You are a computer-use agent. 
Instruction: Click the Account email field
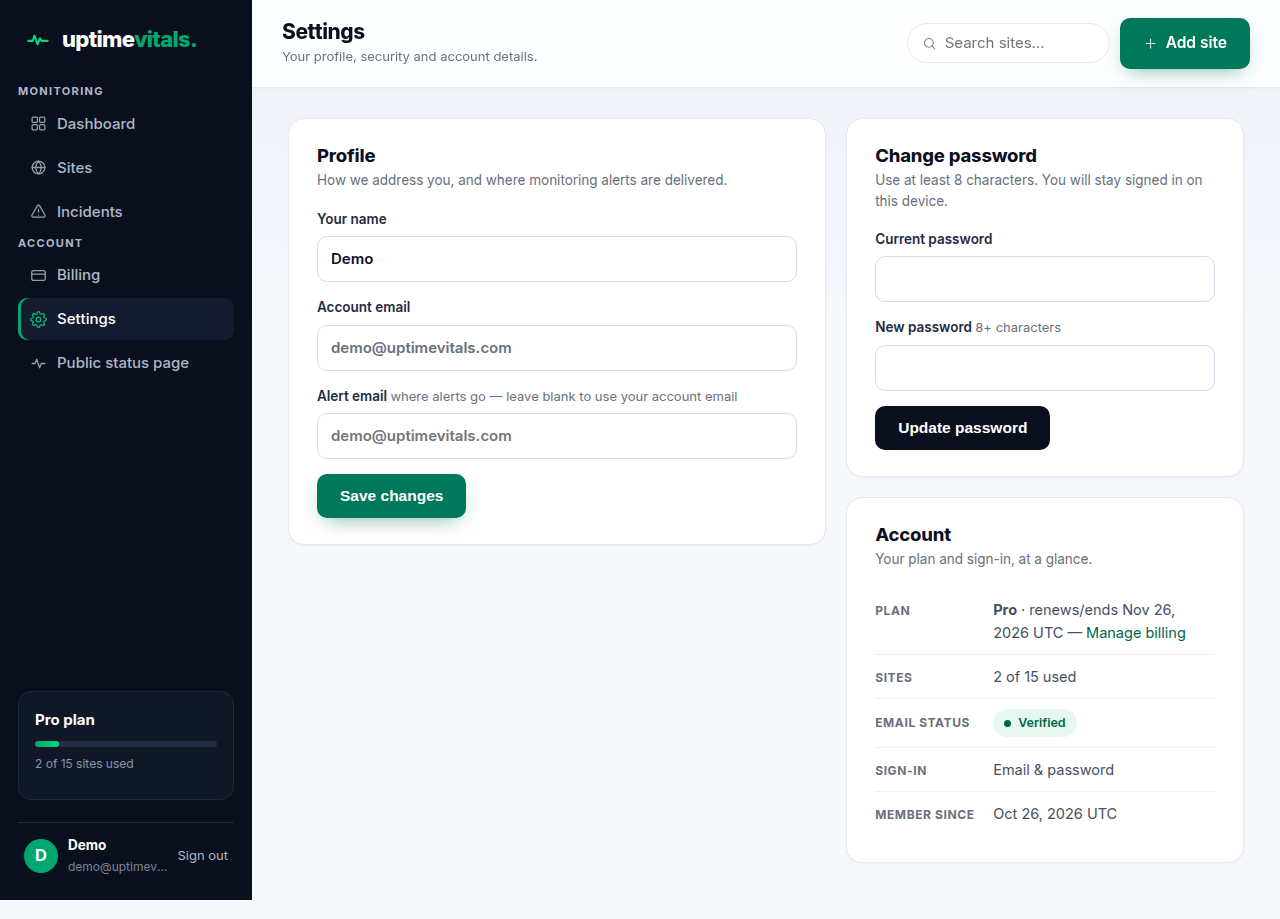pyautogui.click(x=557, y=348)
